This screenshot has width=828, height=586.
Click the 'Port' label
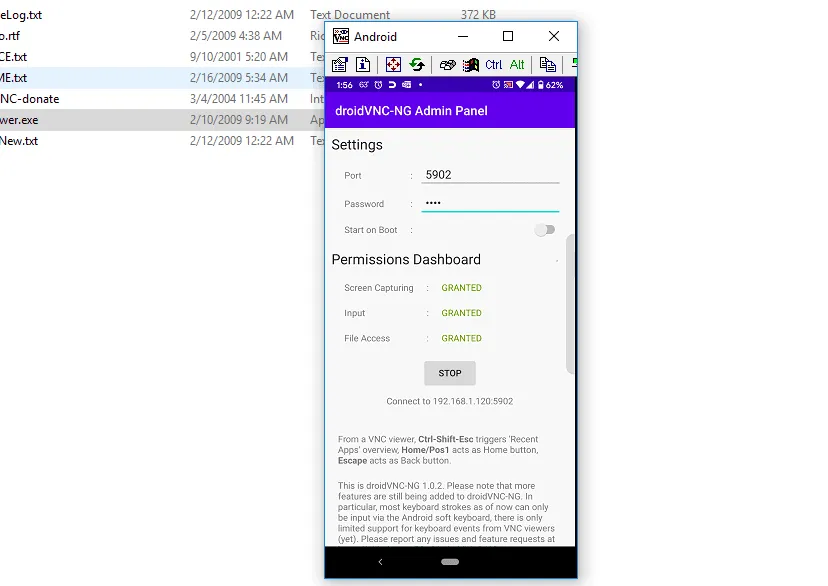(353, 176)
